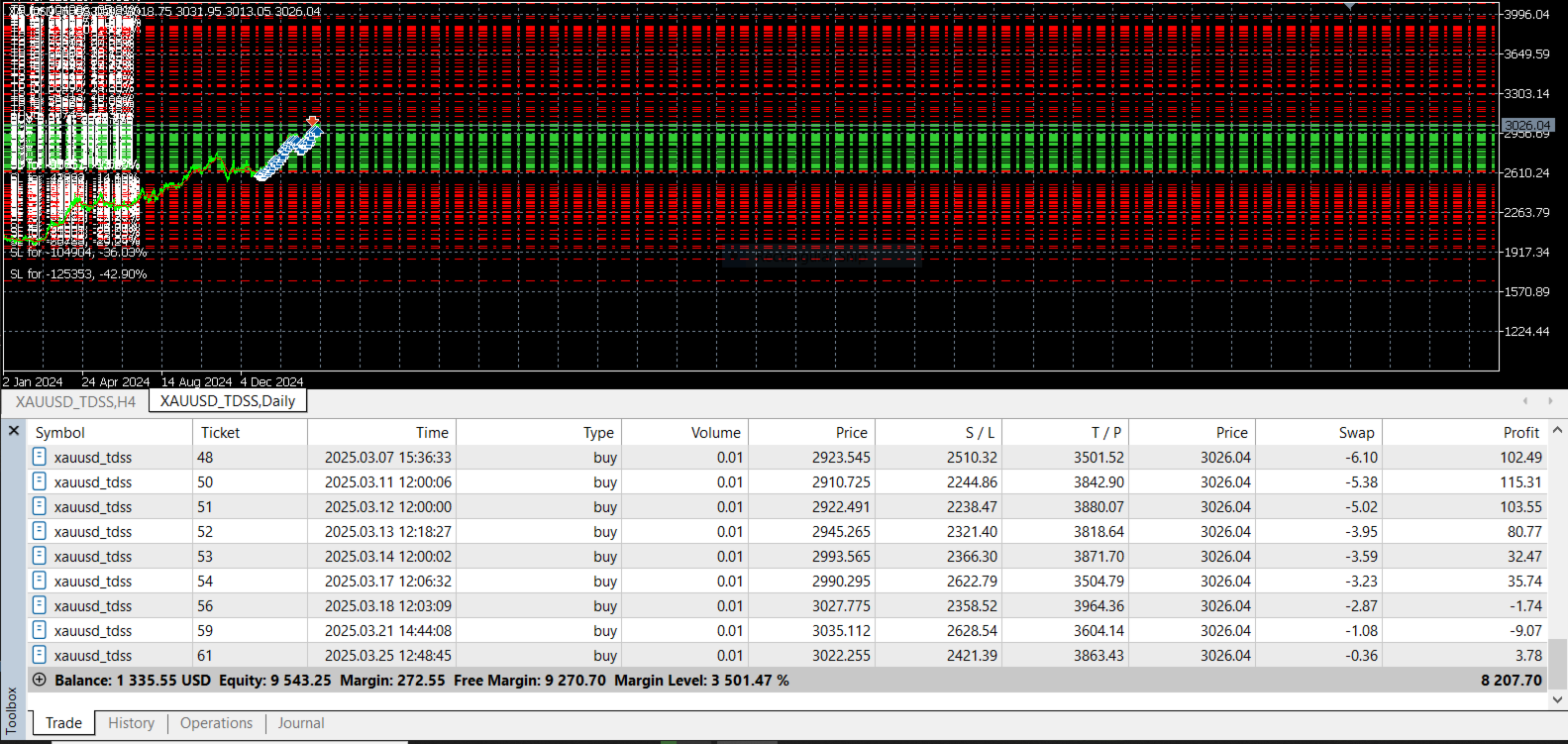Open the Operations tab
This screenshot has height=744, width=1568.
pos(216,723)
